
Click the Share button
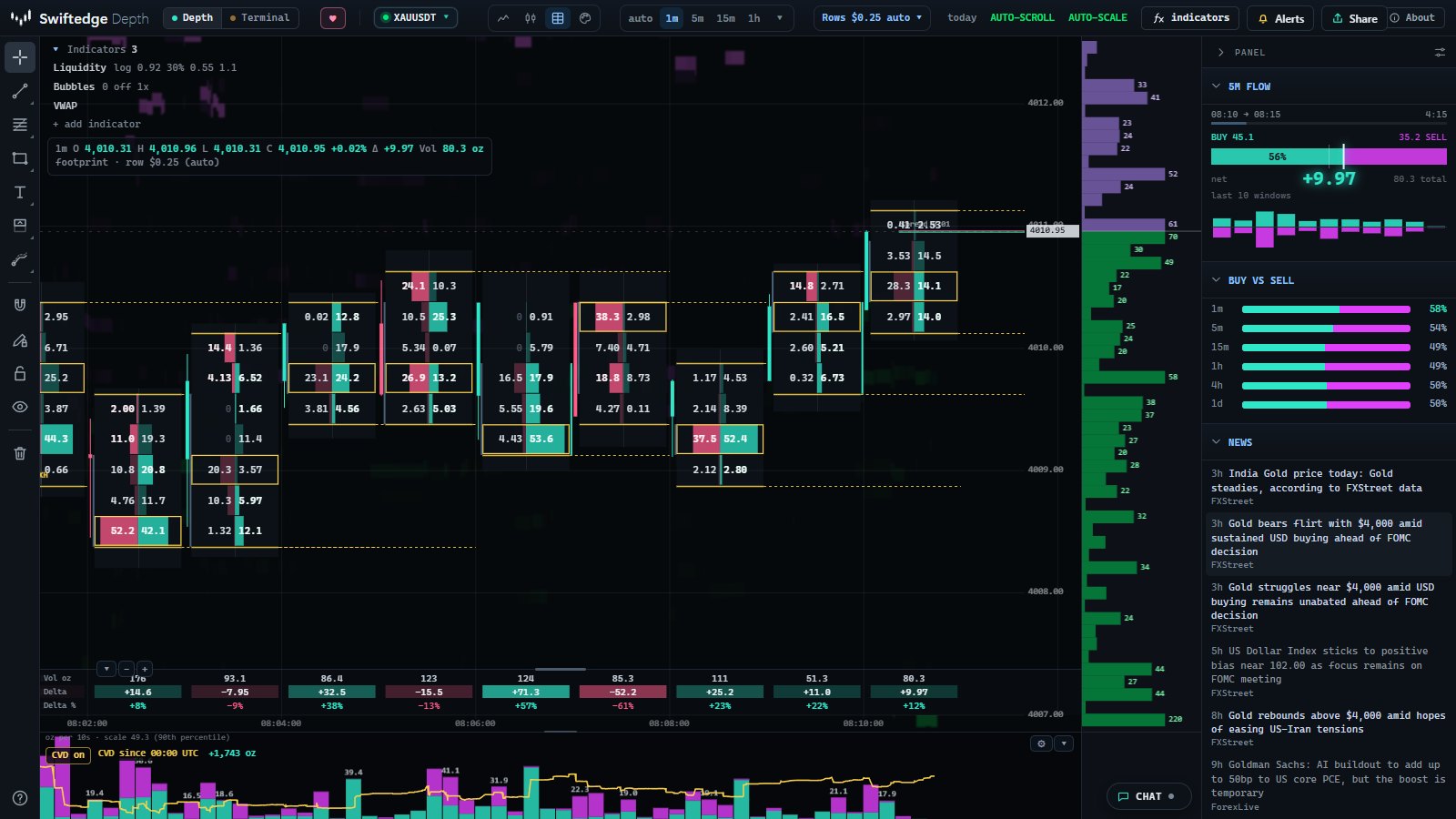tap(1353, 18)
